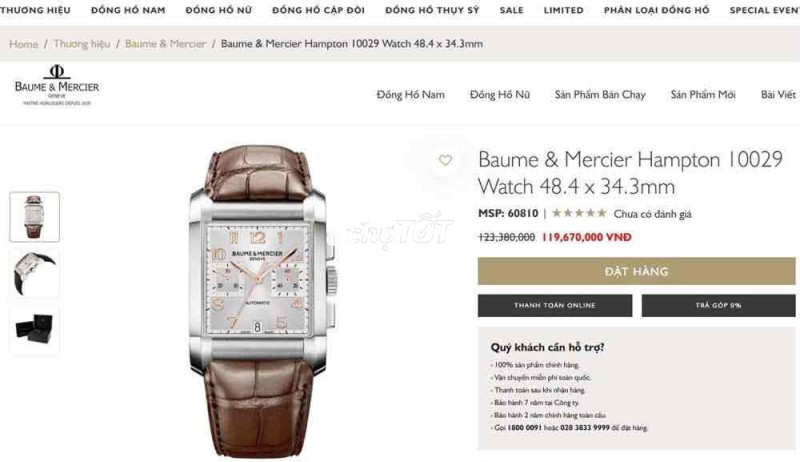Rate product using the five stars
Viewport: 800px width, 462px height.
[x=579, y=213]
